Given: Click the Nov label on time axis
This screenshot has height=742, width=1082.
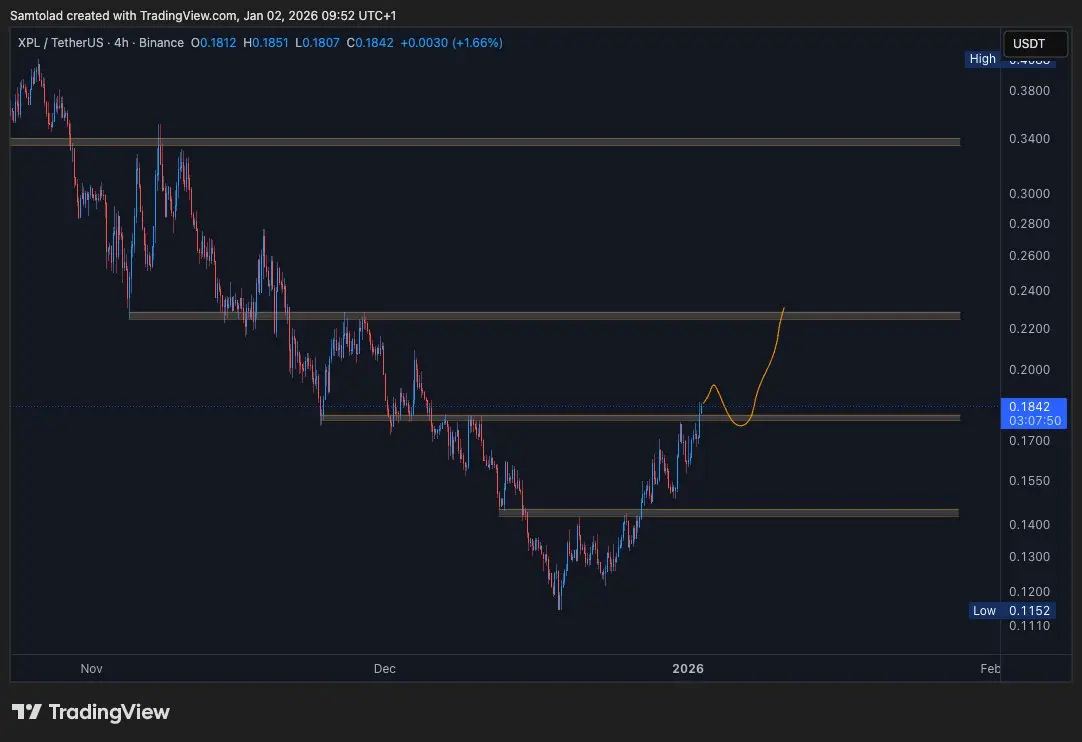Looking at the screenshot, I should click(x=91, y=668).
